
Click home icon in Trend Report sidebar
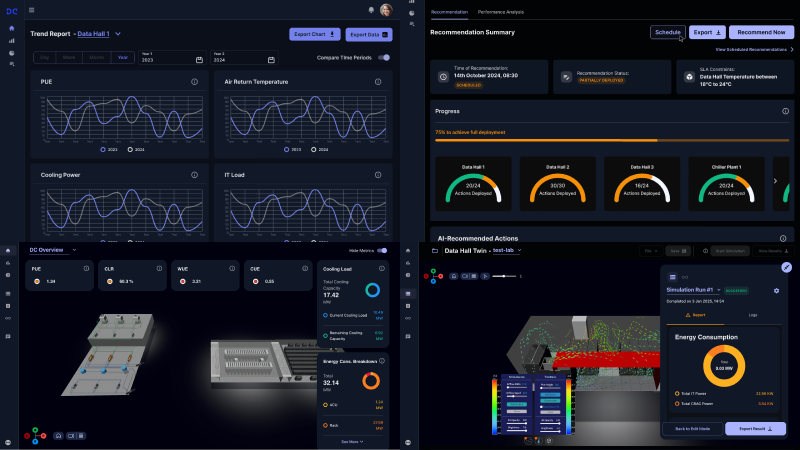coord(12,29)
